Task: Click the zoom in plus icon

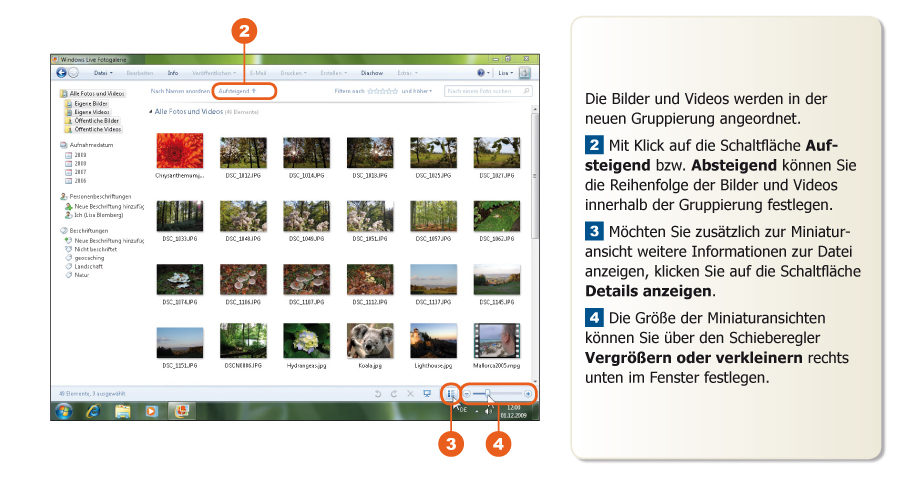Action: click(x=528, y=394)
